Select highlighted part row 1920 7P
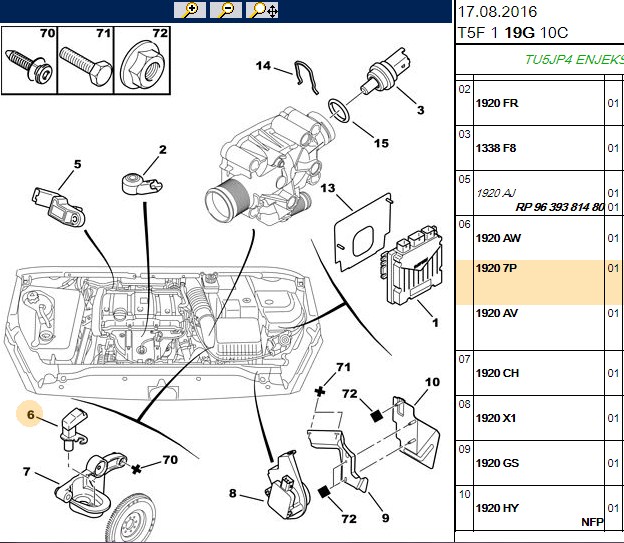The image size is (624, 543). pyautogui.click(x=540, y=283)
